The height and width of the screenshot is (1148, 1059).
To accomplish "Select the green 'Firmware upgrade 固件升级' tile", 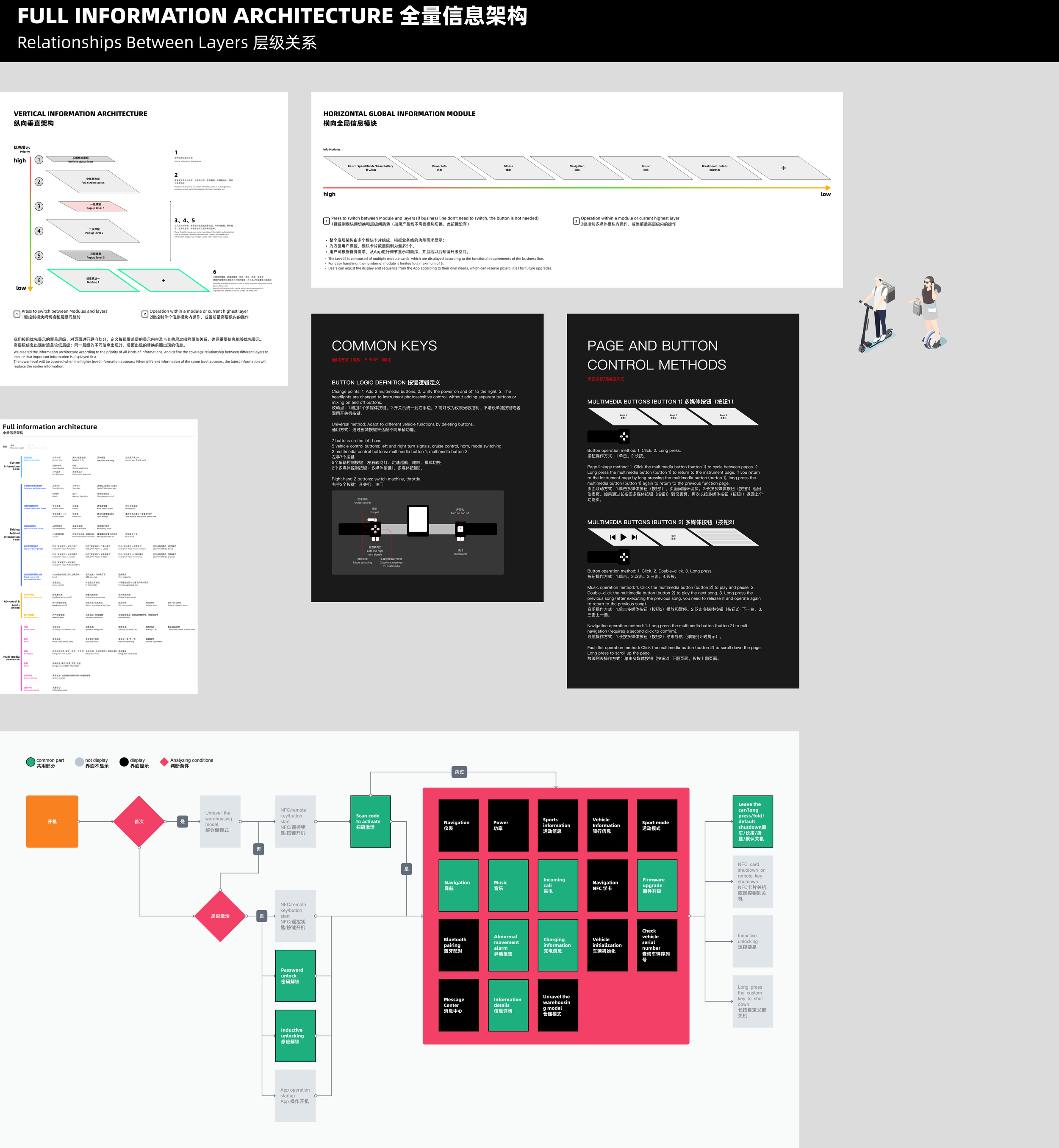I will tap(657, 886).
